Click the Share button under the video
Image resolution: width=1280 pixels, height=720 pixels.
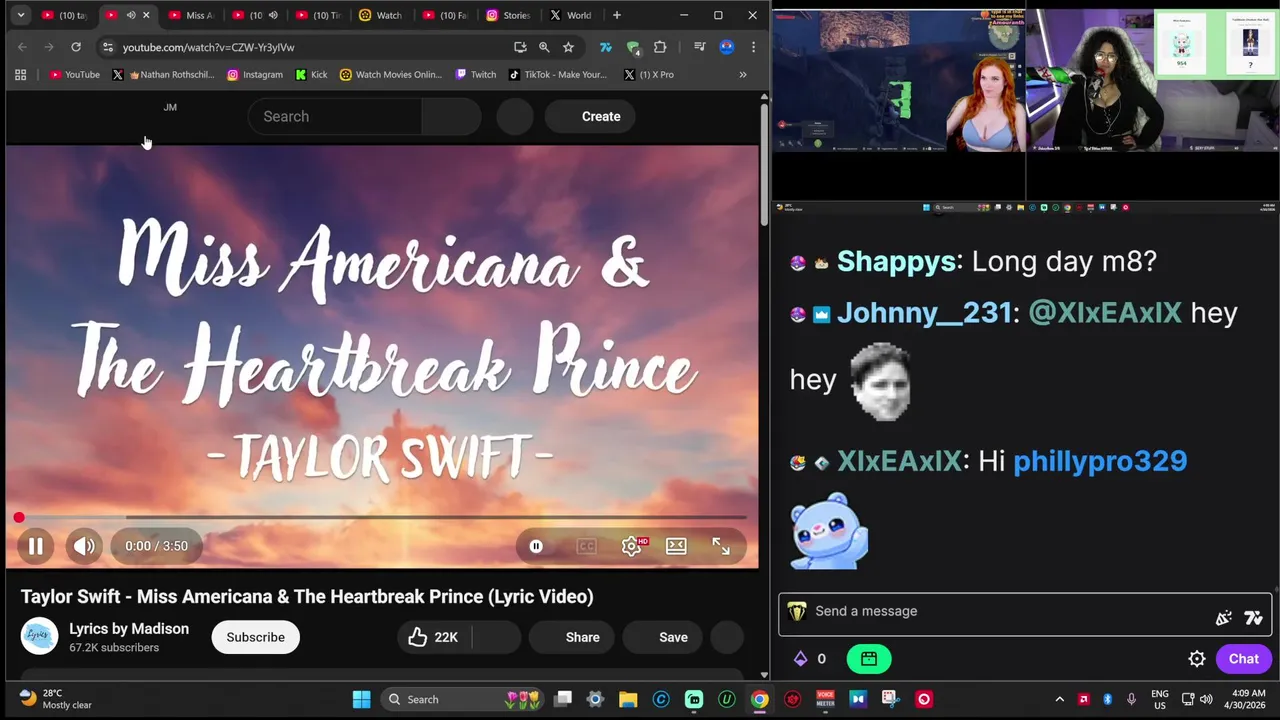[x=572, y=637]
